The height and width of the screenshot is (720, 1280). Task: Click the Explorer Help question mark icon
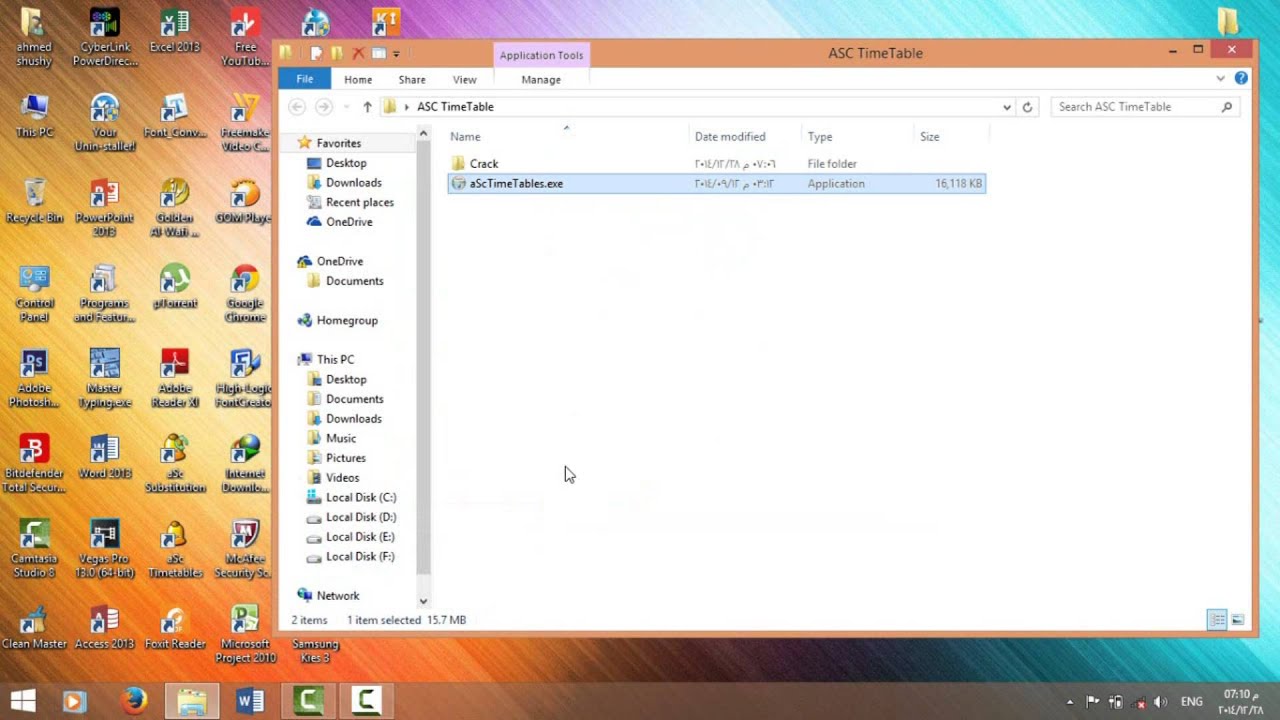[1241, 78]
